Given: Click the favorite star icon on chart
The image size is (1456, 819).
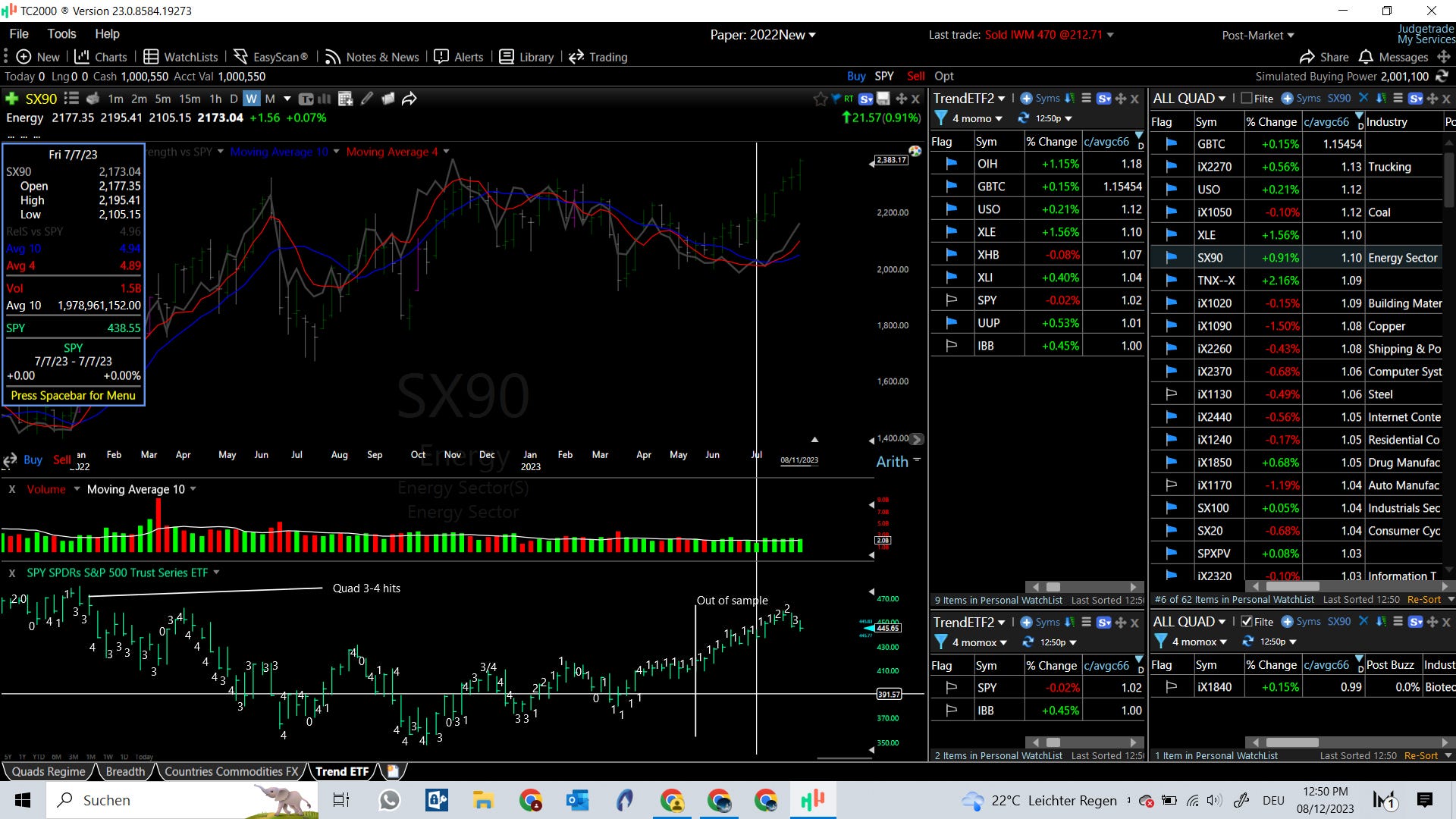Looking at the screenshot, I should [x=820, y=99].
